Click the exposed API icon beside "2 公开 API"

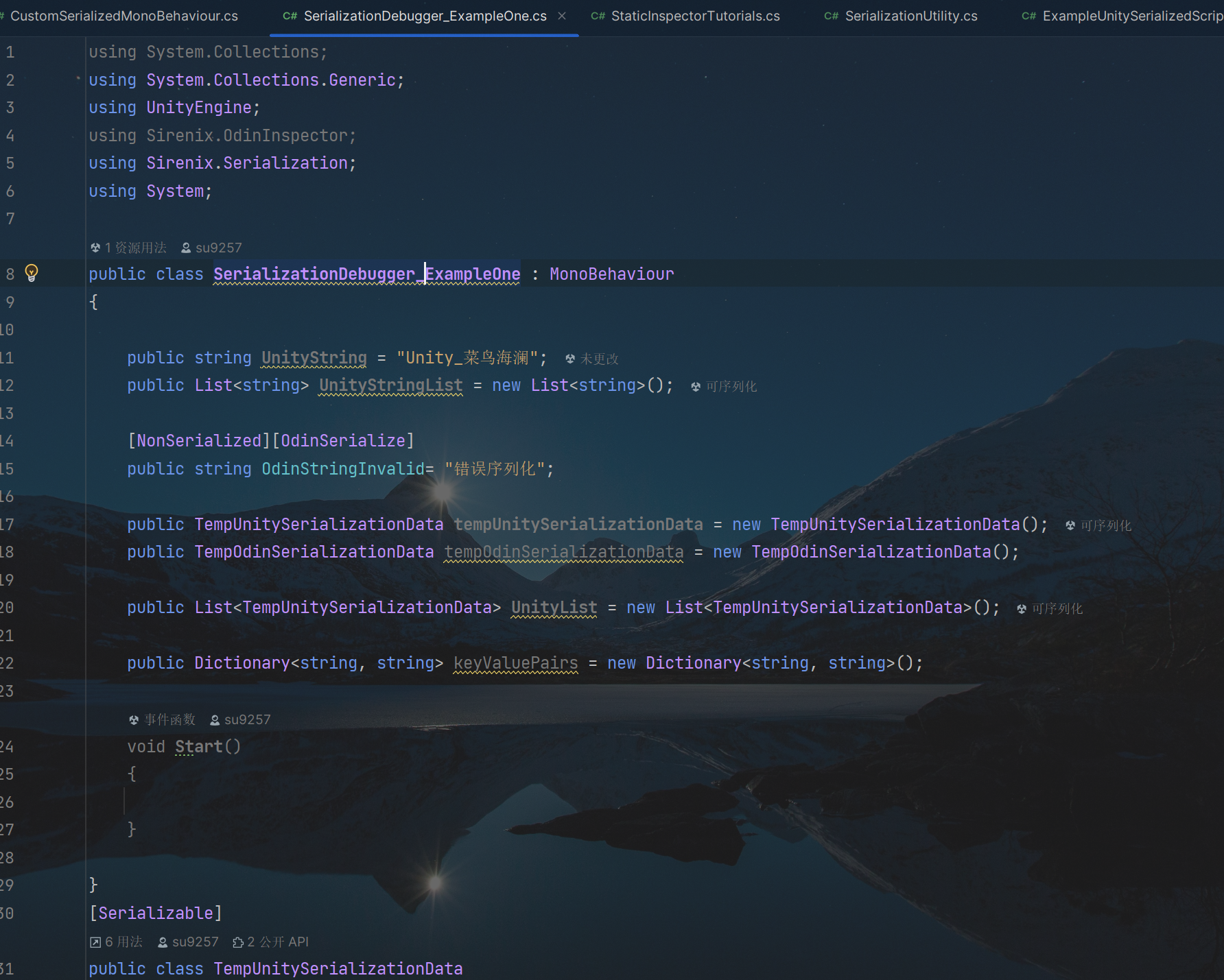point(238,942)
